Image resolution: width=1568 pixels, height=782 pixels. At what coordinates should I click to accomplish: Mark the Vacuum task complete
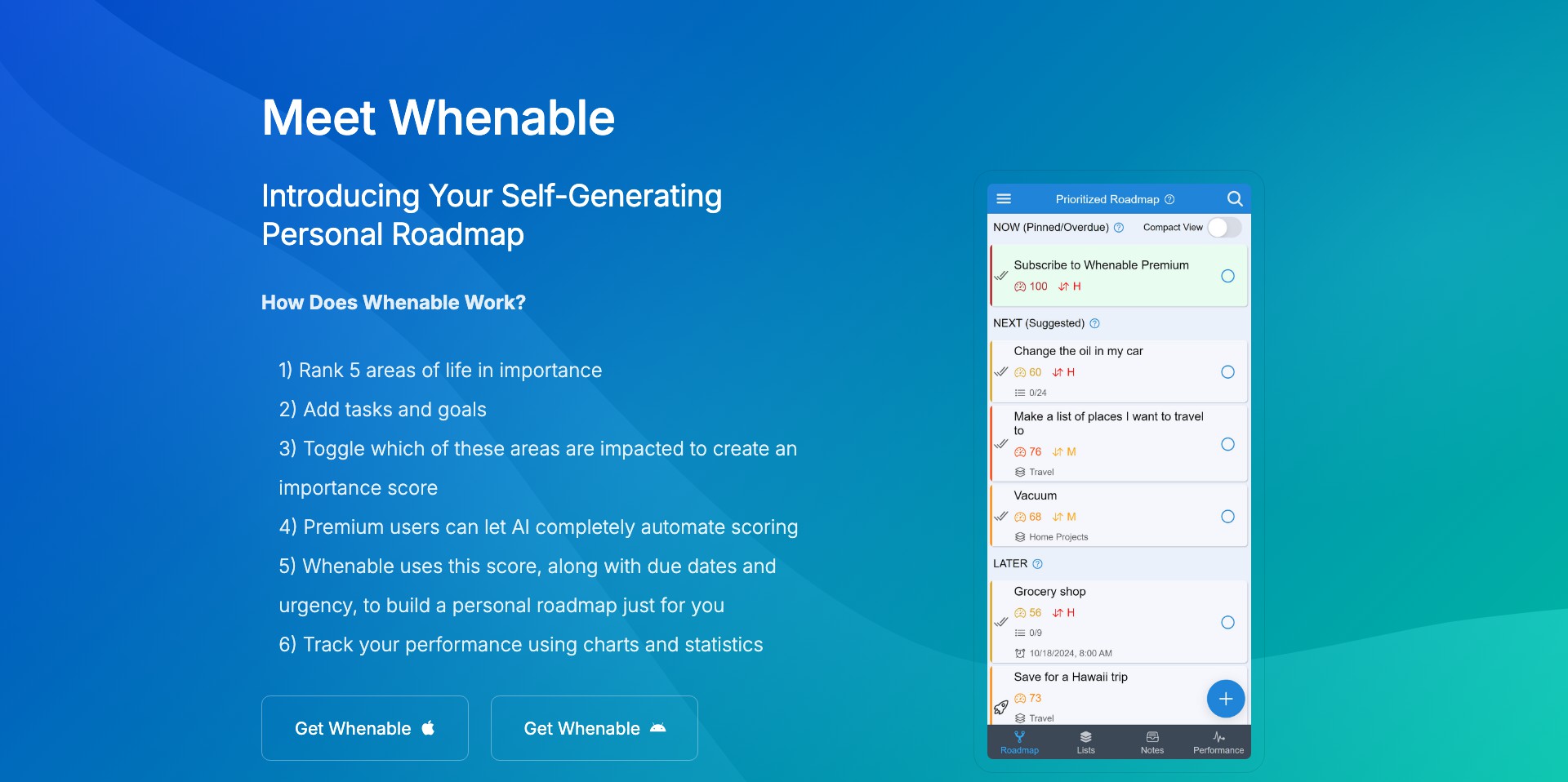[1227, 517]
